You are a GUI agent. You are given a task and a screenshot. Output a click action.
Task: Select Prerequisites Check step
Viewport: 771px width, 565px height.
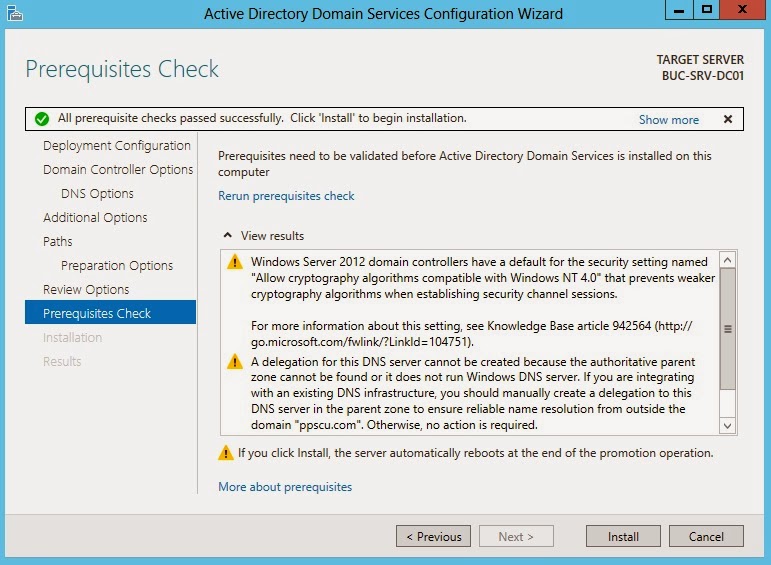[110, 312]
